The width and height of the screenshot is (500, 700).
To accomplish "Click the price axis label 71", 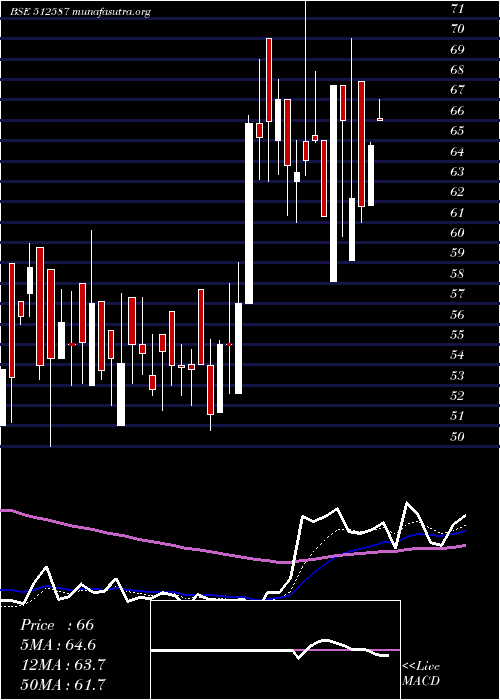I will 458,8.
